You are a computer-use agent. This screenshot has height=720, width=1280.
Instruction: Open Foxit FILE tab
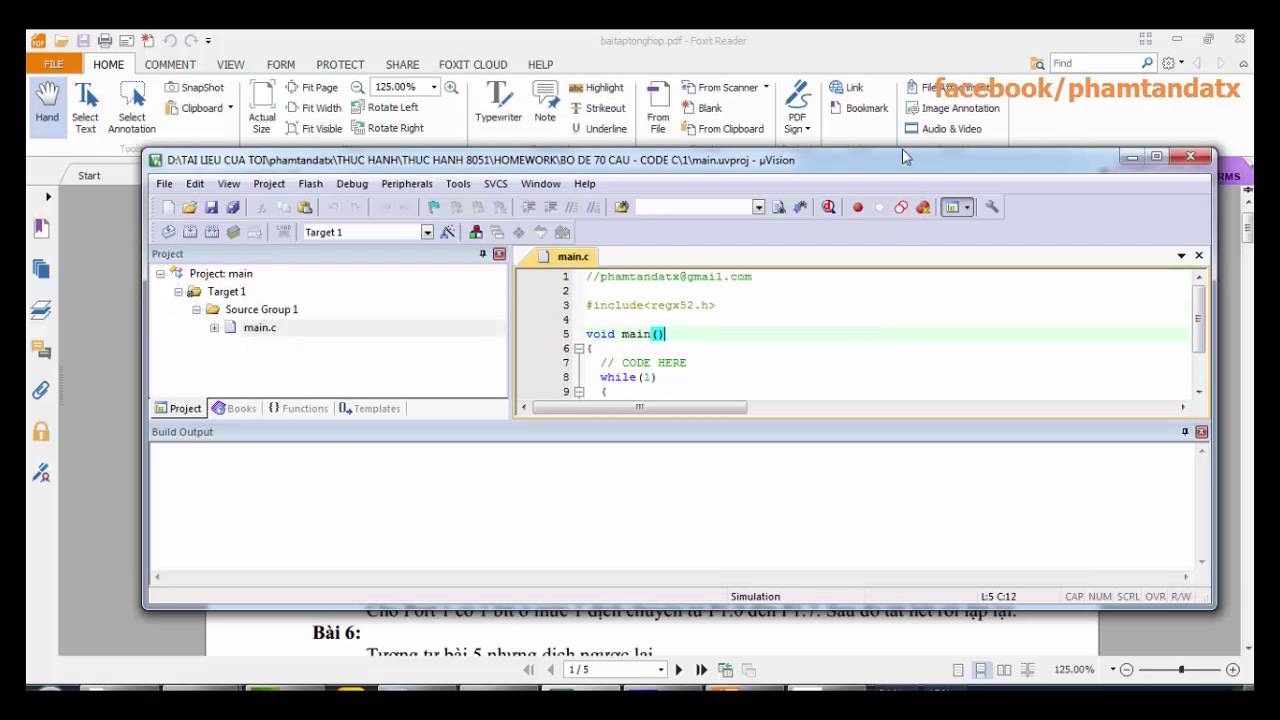[53, 64]
